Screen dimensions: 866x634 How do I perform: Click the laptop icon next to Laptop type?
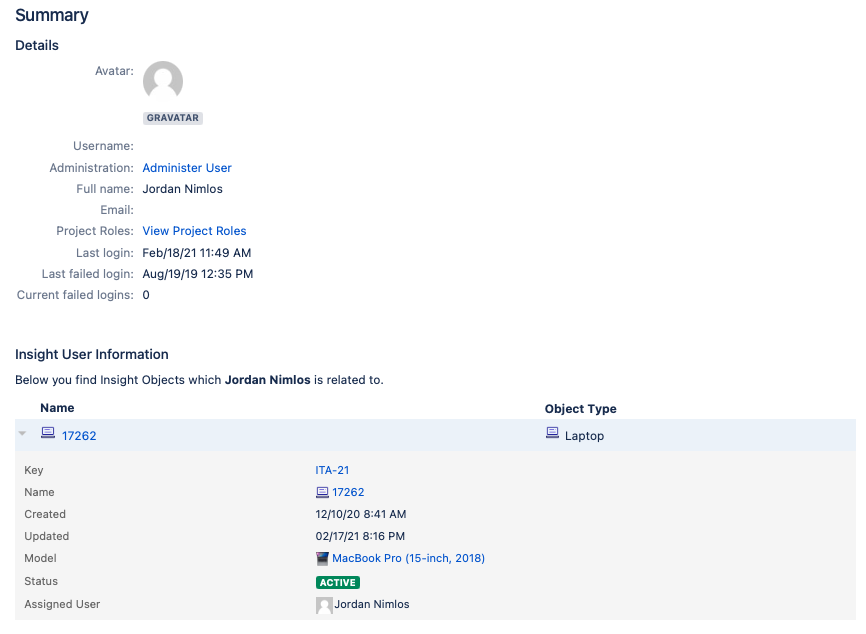552,432
